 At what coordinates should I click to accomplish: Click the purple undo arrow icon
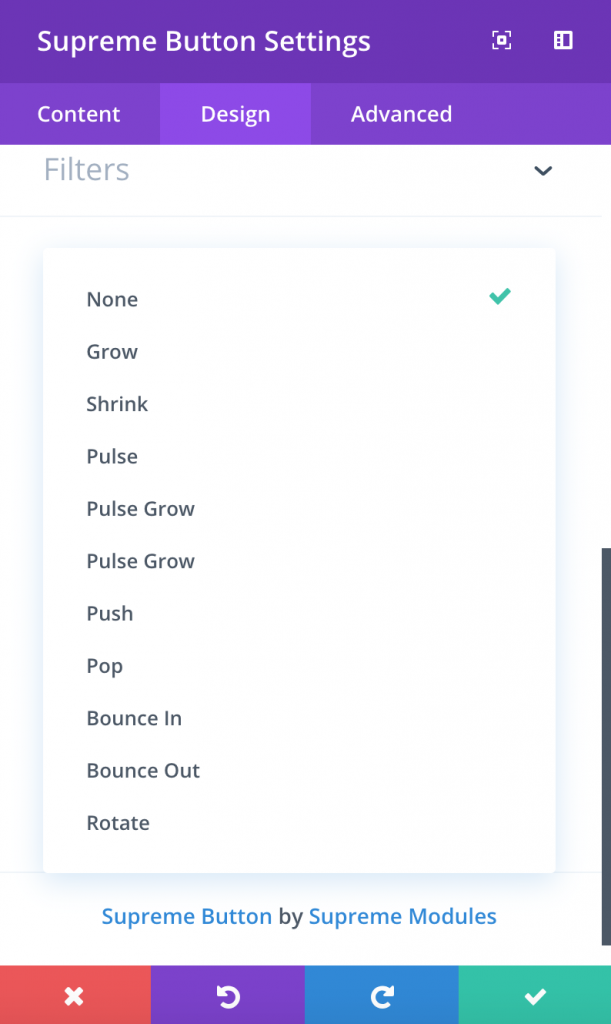pyautogui.click(x=228, y=995)
